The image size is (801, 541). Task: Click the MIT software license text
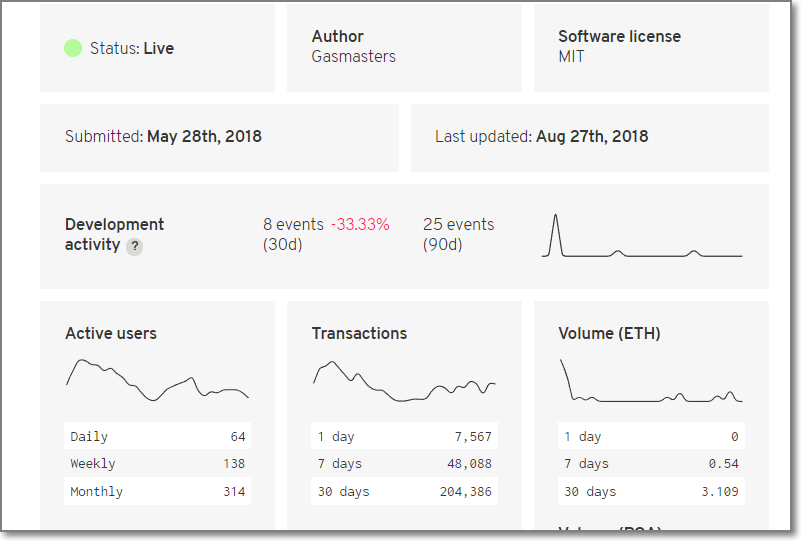pos(571,57)
